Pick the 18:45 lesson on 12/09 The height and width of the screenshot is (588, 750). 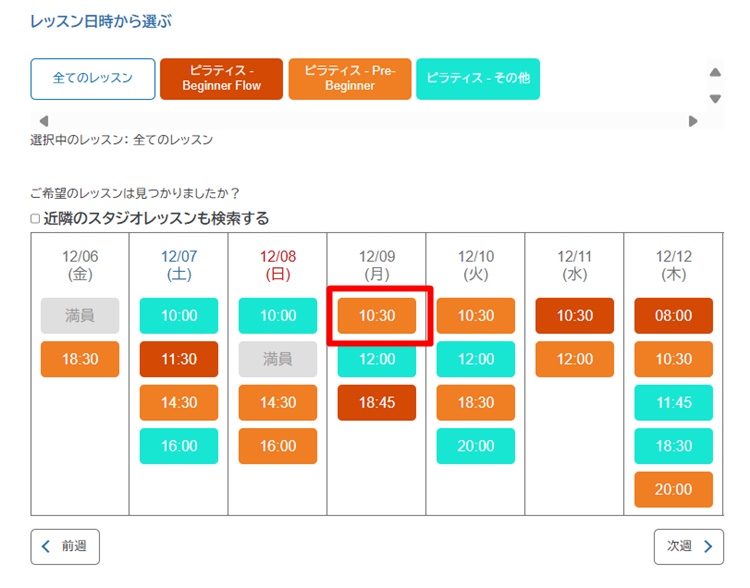(x=377, y=402)
